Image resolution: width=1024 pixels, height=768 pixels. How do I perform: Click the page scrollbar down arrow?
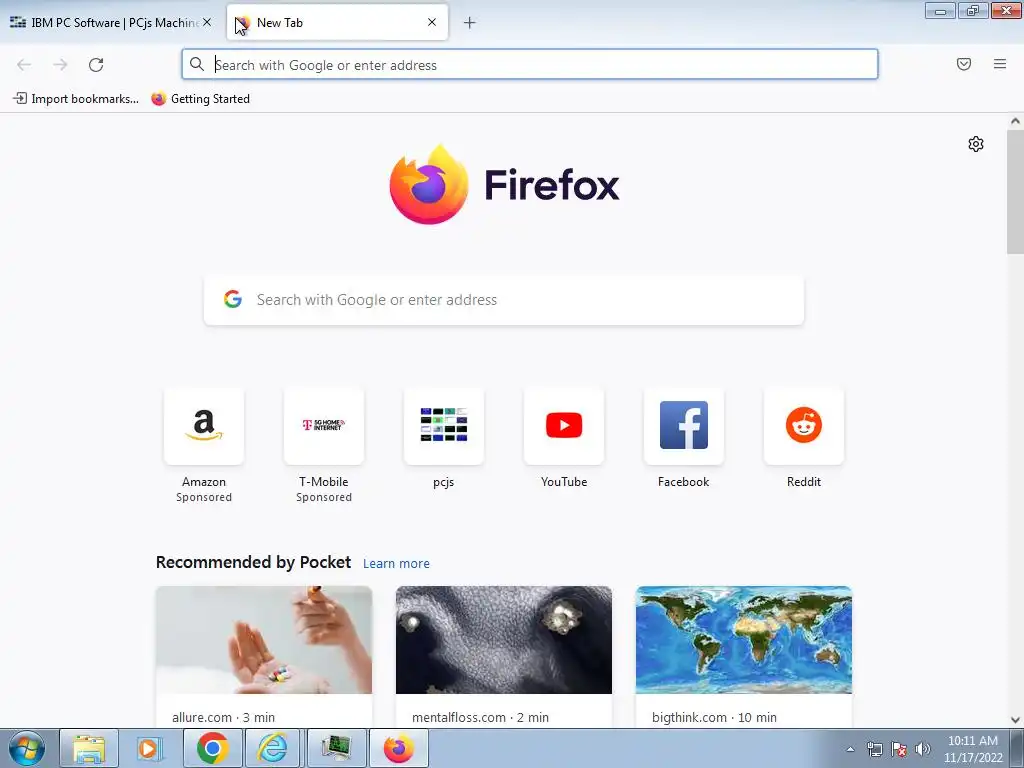pos(1015,720)
